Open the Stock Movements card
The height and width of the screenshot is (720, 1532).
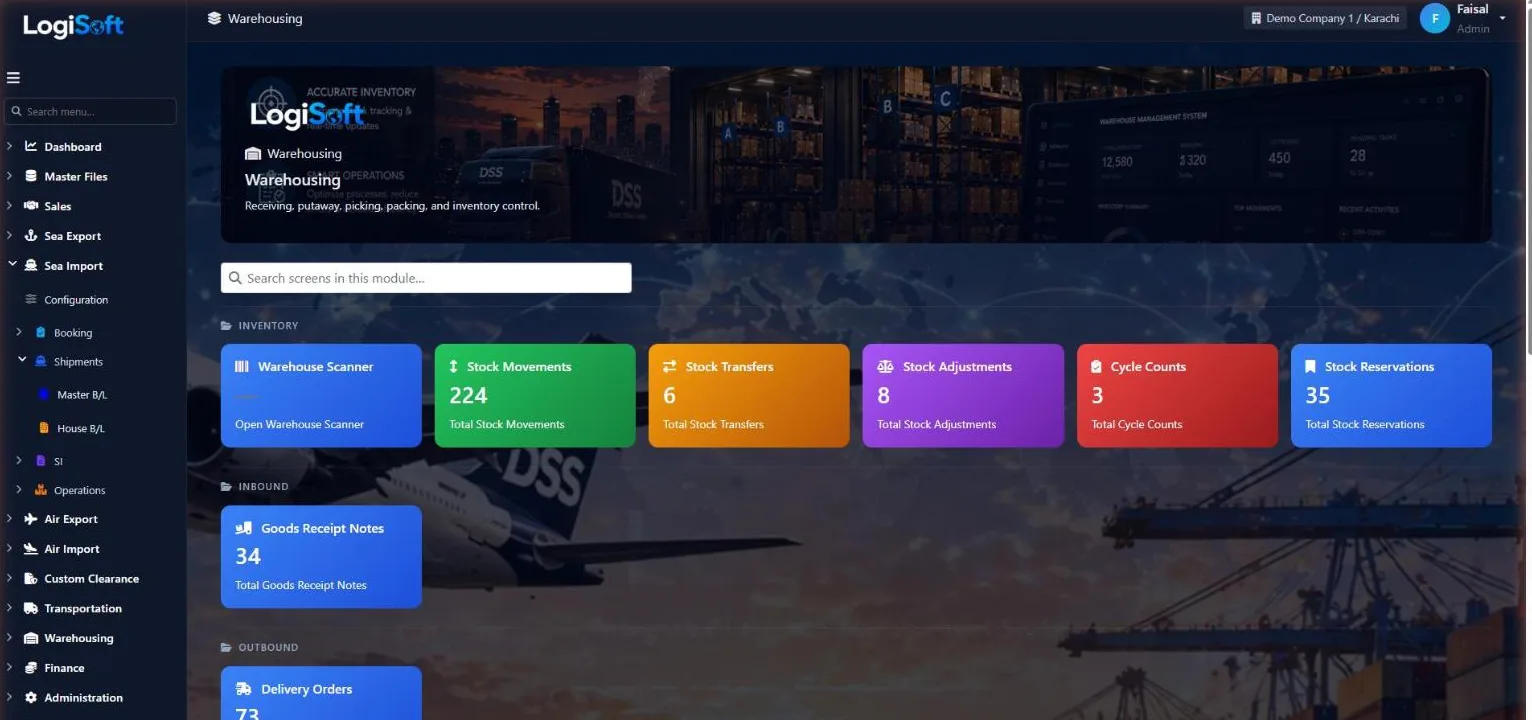point(535,395)
